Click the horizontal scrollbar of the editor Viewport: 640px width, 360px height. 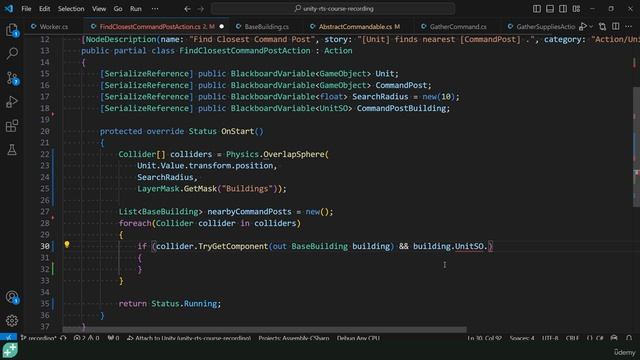[x=264, y=329]
